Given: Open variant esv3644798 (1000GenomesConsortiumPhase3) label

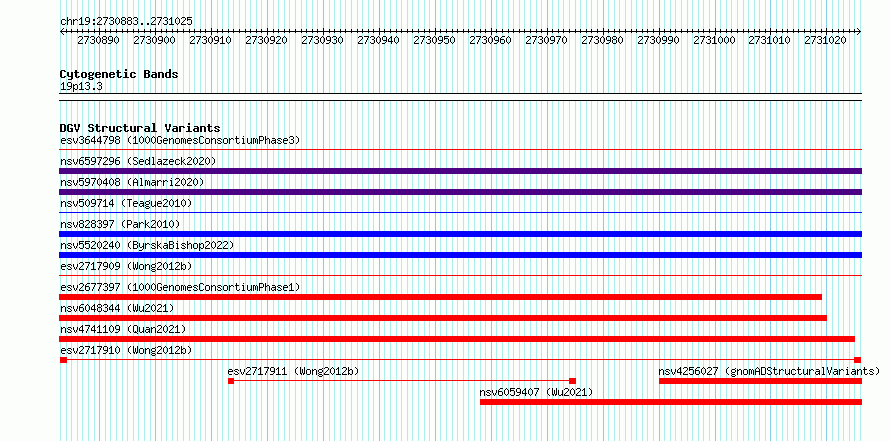Looking at the screenshot, I should [x=180, y=140].
